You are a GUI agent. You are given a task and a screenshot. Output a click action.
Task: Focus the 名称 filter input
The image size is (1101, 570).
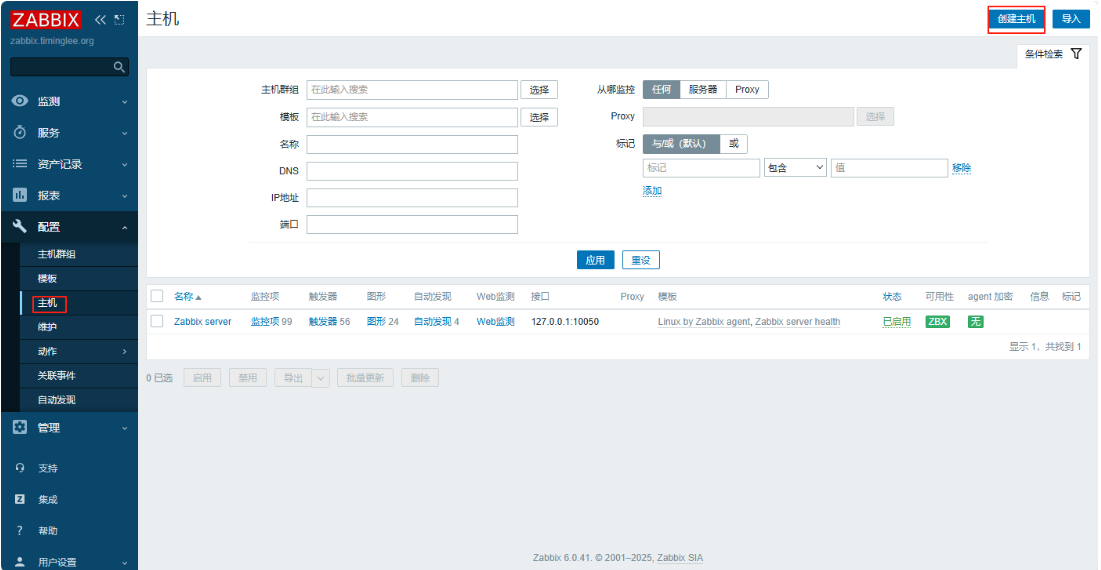click(x=412, y=144)
